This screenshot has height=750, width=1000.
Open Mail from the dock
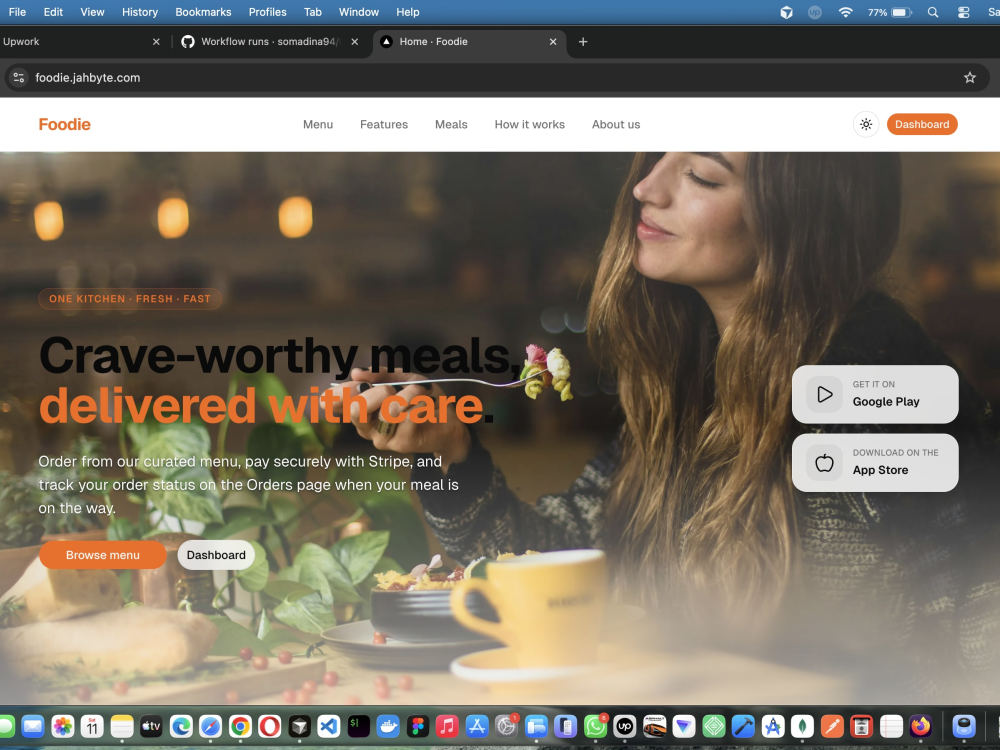33,726
